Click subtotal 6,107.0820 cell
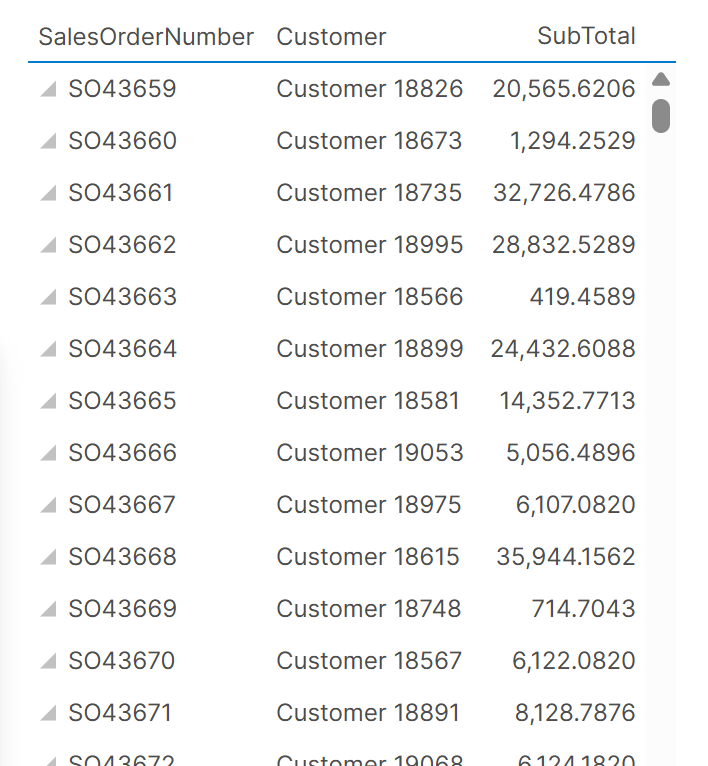 click(575, 505)
